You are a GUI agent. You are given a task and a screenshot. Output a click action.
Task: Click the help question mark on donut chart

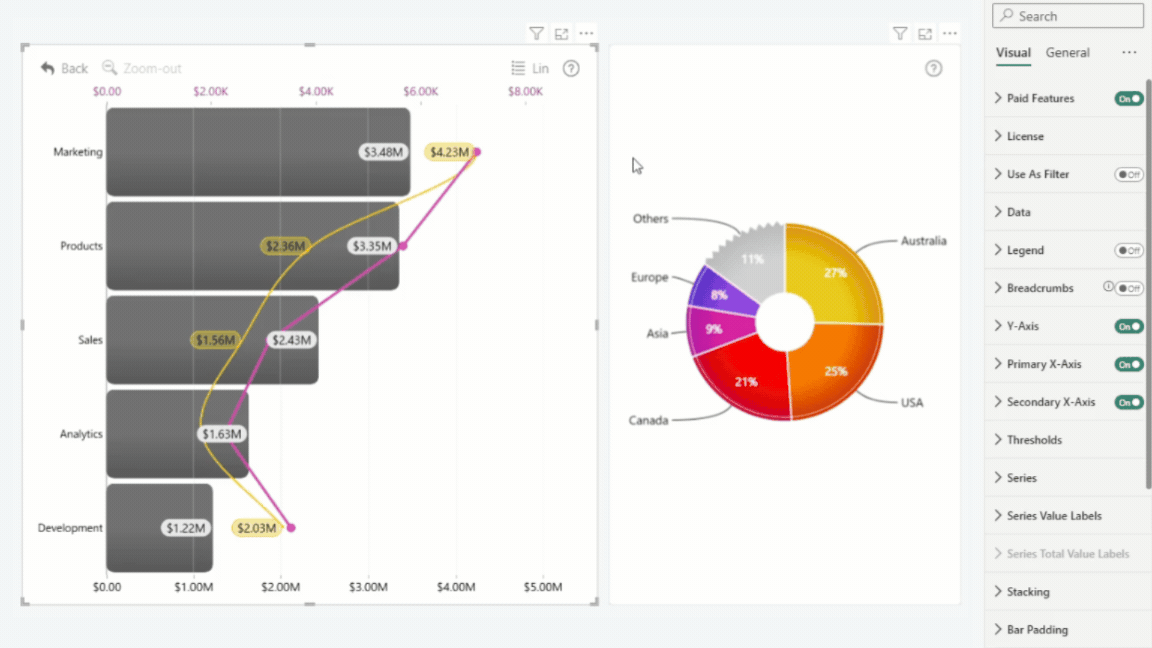933,68
